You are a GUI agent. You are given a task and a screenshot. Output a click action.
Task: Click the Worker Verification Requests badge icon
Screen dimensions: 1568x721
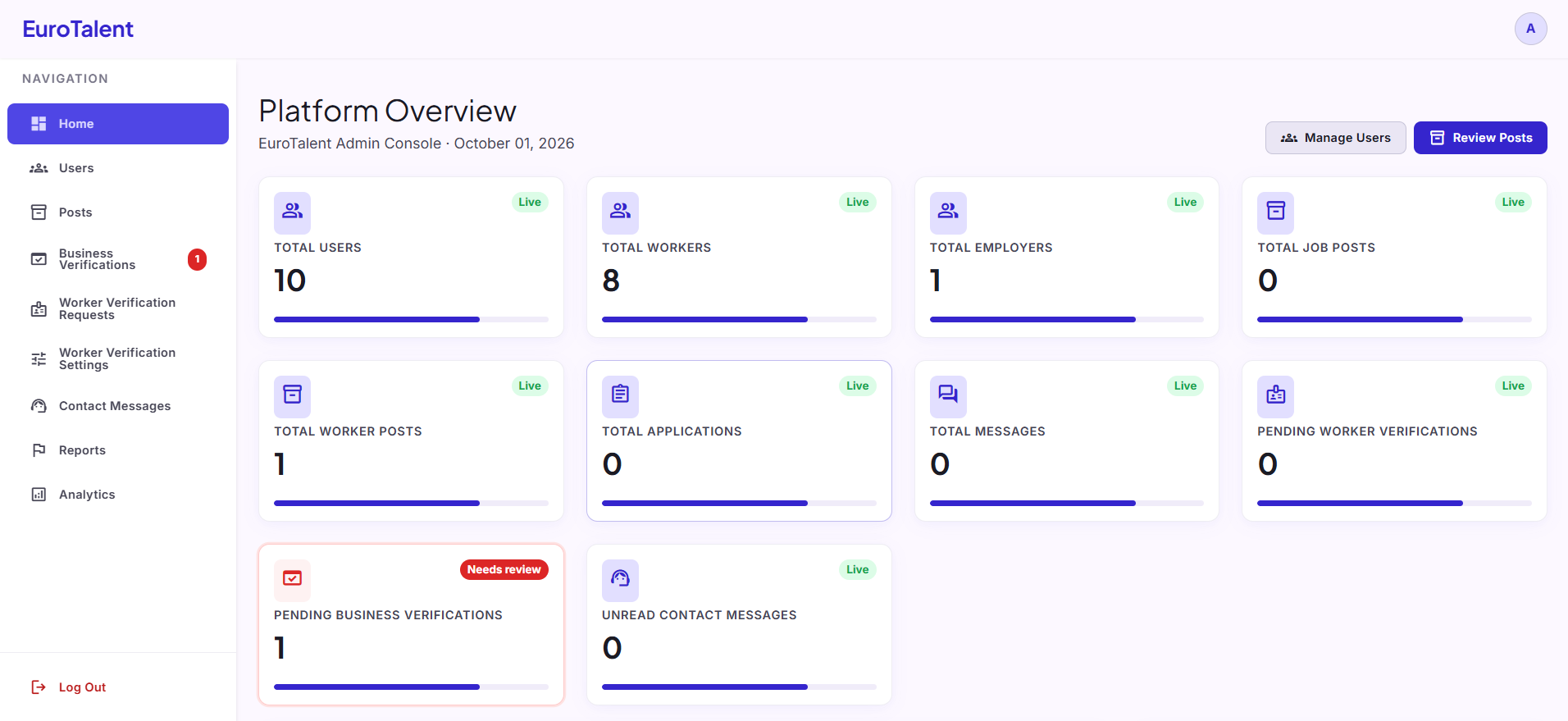(x=39, y=309)
